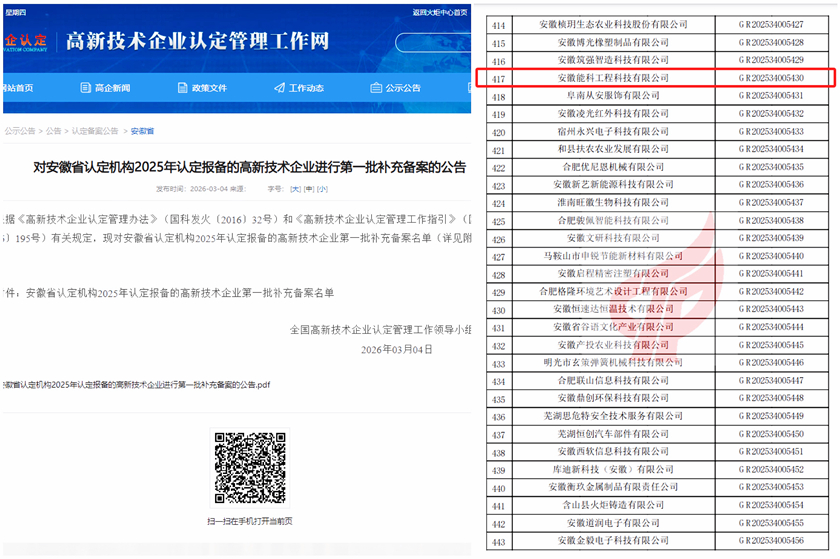Viewport: 840px width, 559px height.
Task: Set font size to 小
Action: click(321, 188)
